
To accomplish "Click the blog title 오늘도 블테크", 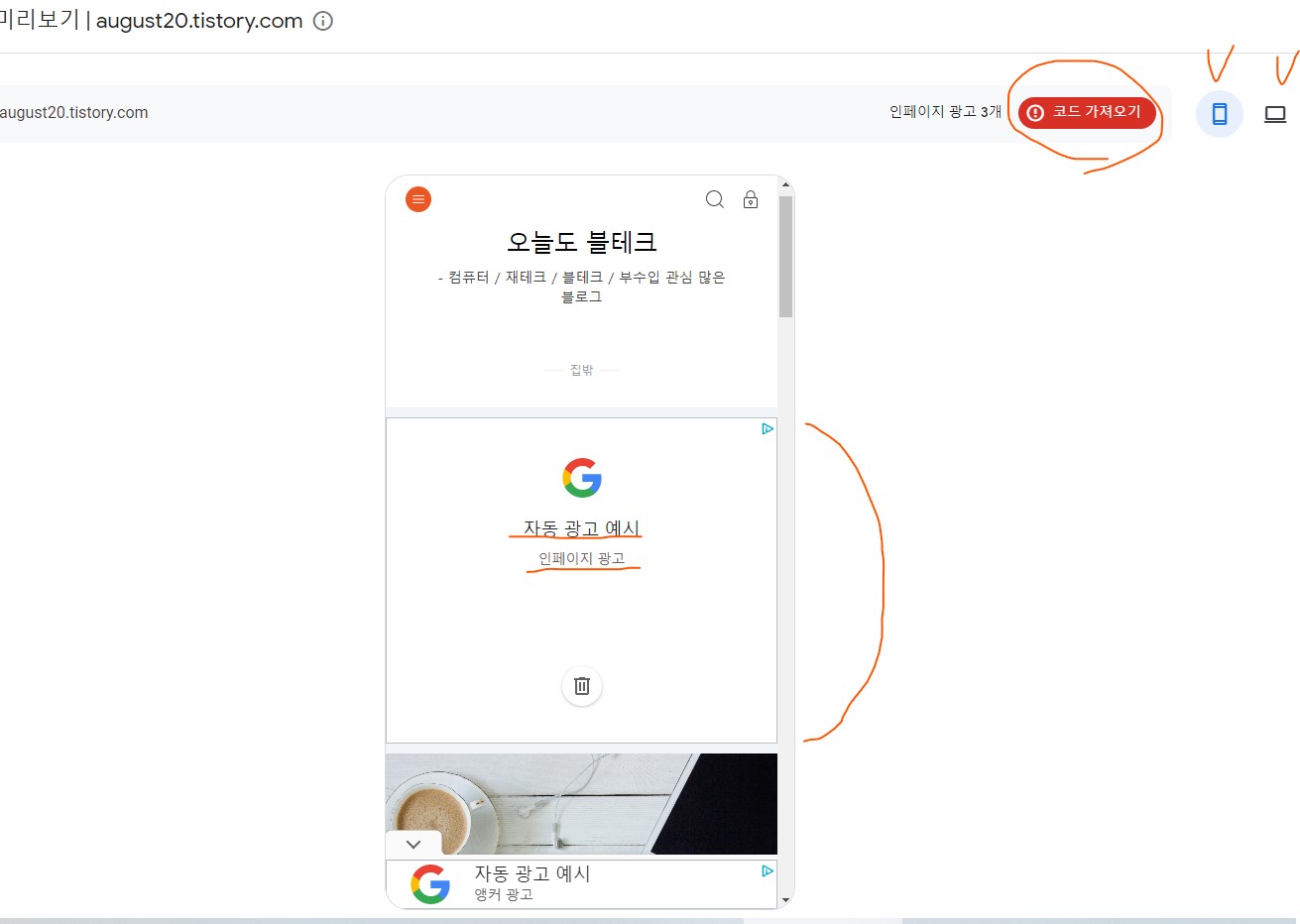I will coord(582,242).
